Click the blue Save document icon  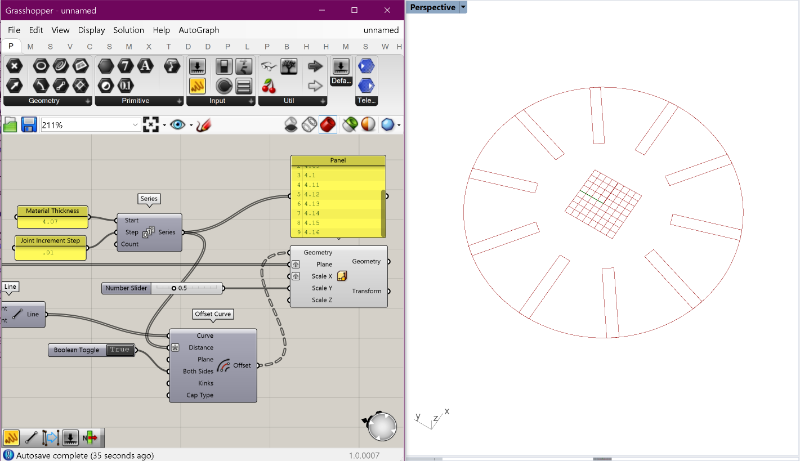coord(29,124)
